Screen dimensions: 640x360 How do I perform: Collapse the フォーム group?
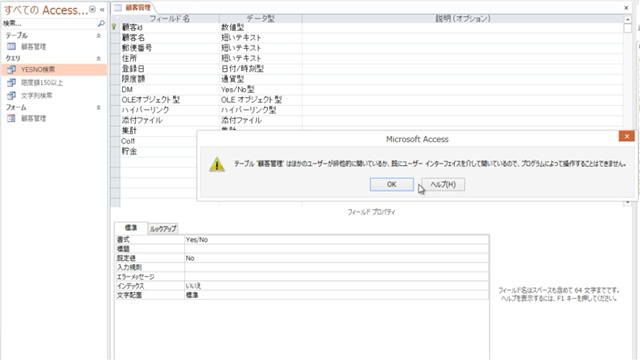coord(98,107)
